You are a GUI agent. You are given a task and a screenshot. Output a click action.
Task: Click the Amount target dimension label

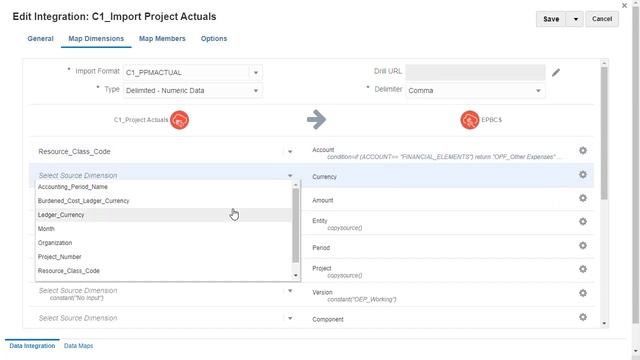(x=322, y=200)
